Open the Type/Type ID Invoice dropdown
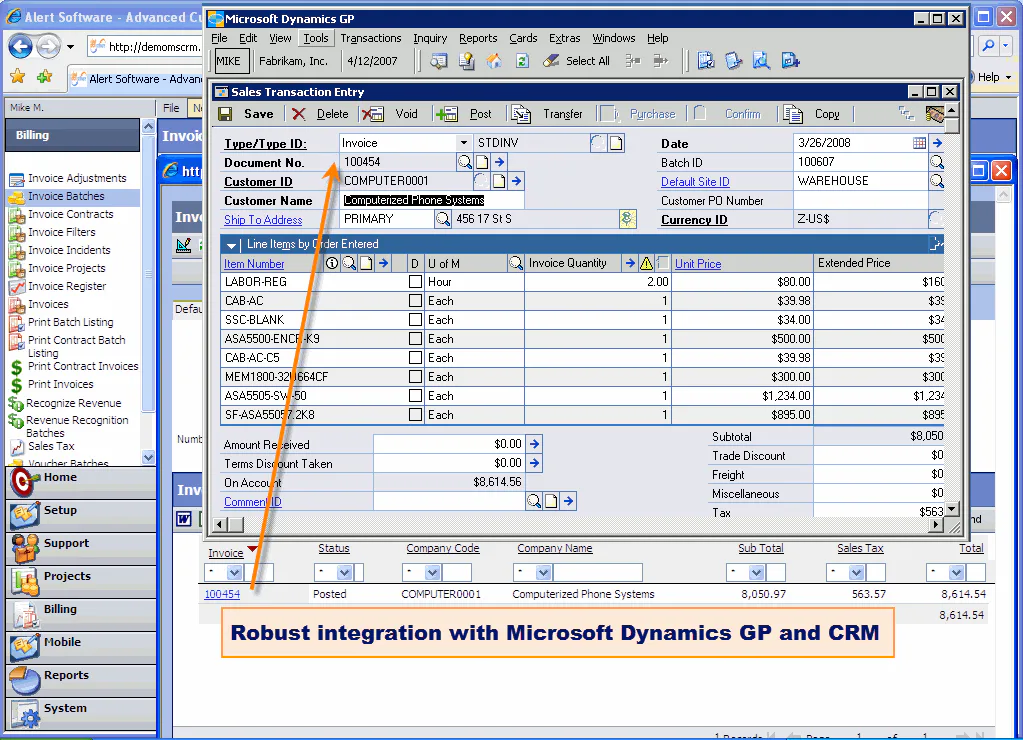The image size is (1023, 740). [463, 143]
